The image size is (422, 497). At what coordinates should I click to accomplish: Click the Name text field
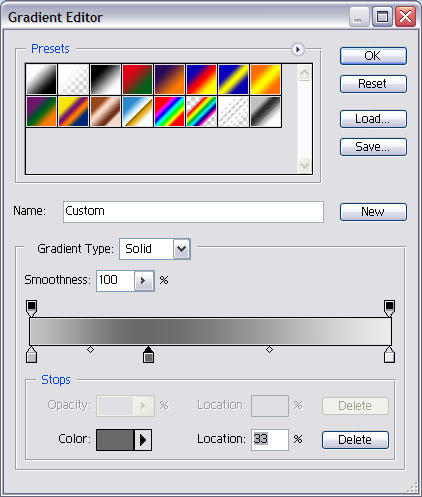(x=193, y=212)
